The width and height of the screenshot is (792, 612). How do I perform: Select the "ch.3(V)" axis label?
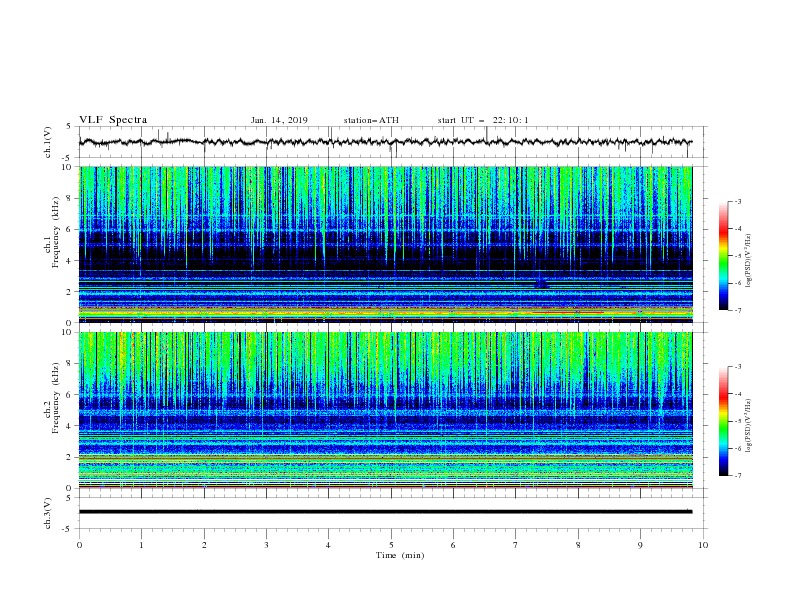(48, 513)
